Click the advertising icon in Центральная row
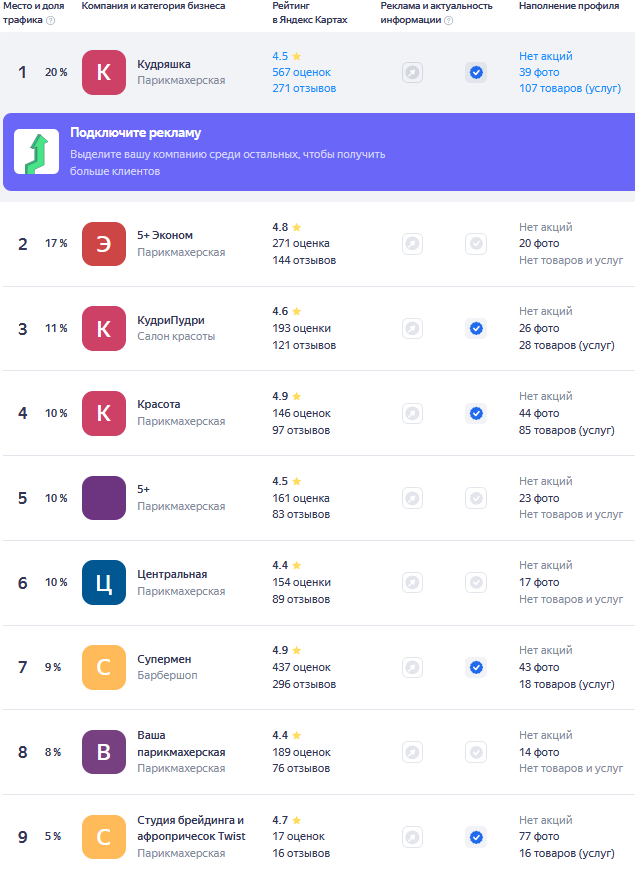Viewport: 635px width, 875px height. 412,583
